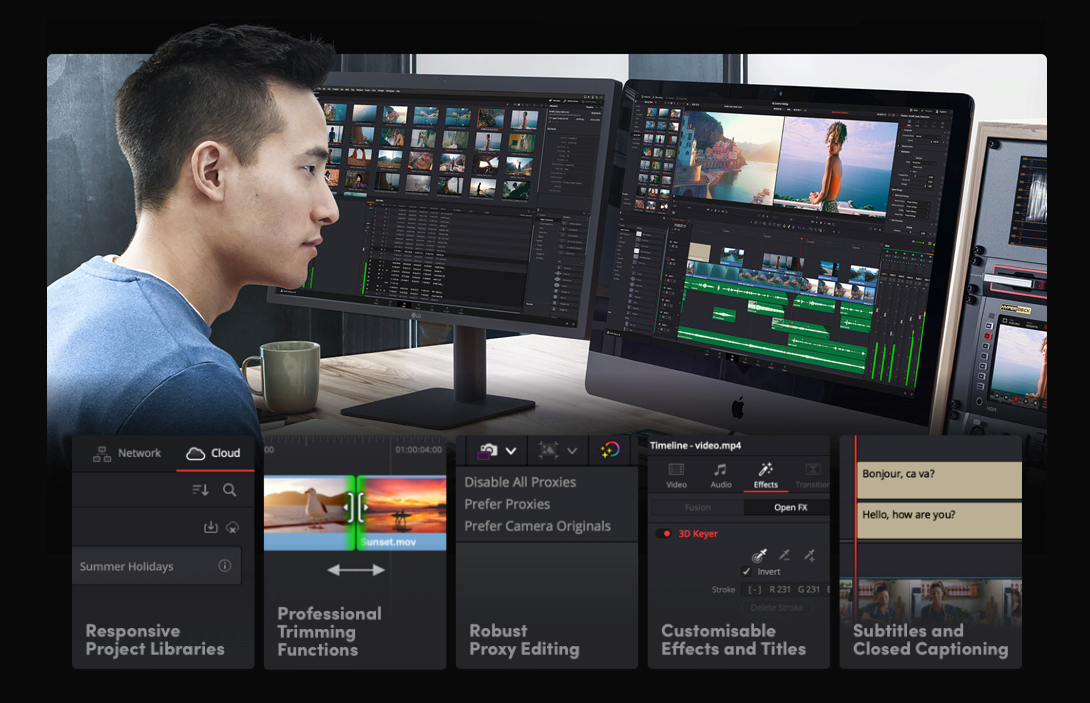This screenshot has height=703, width=1090.
Task: Select the eyedropper picker tool in 3D Keyer
Action: tap(759, 555)
